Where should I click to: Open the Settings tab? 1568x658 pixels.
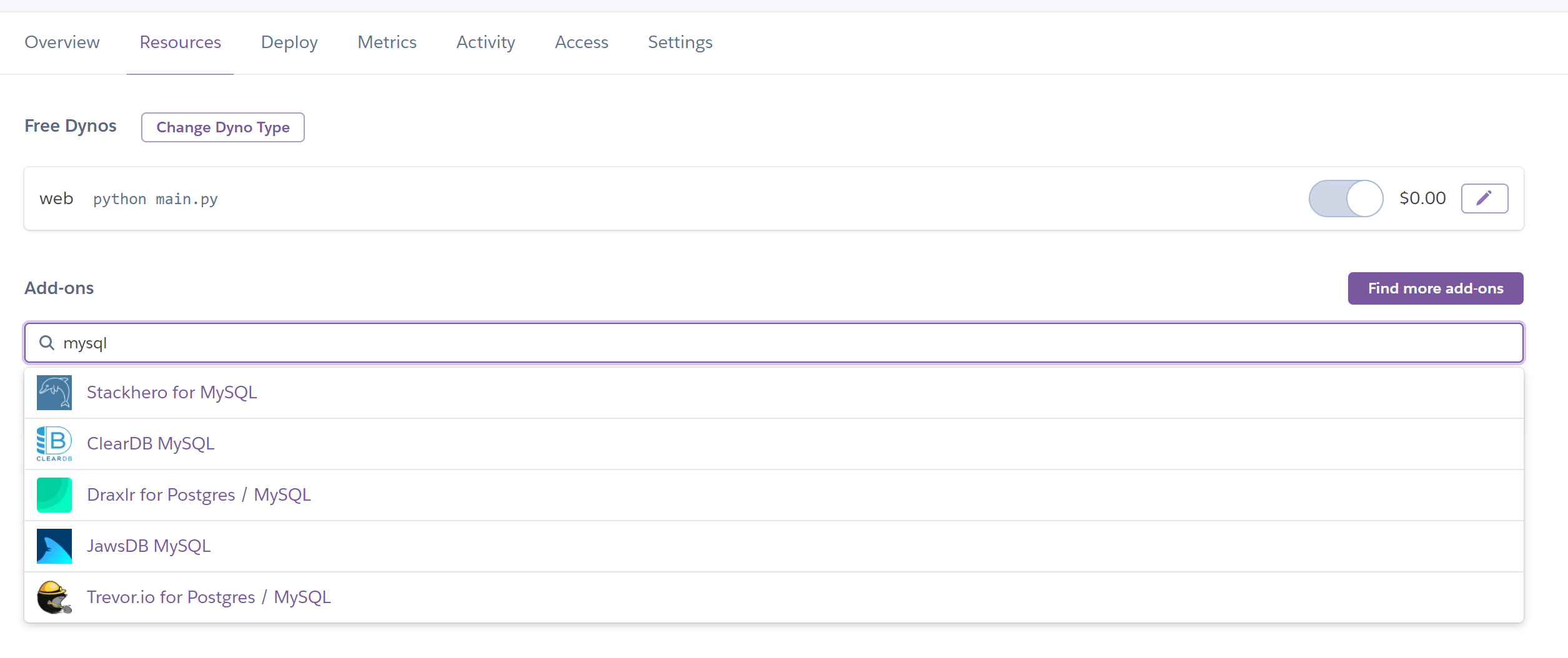[680, 42]
